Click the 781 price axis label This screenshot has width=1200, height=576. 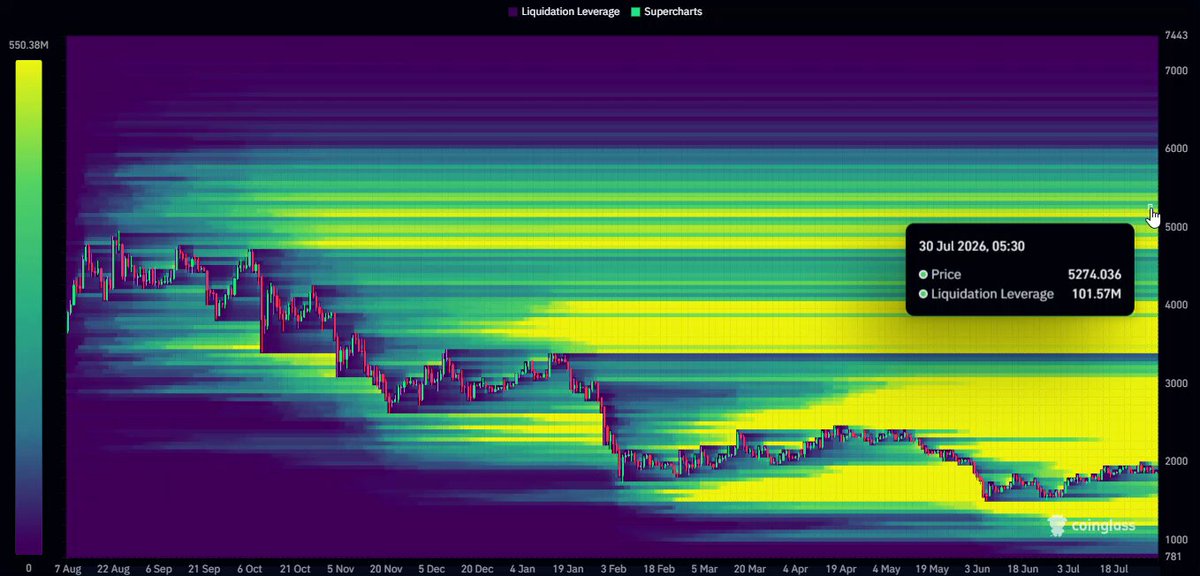point(1173,557)
